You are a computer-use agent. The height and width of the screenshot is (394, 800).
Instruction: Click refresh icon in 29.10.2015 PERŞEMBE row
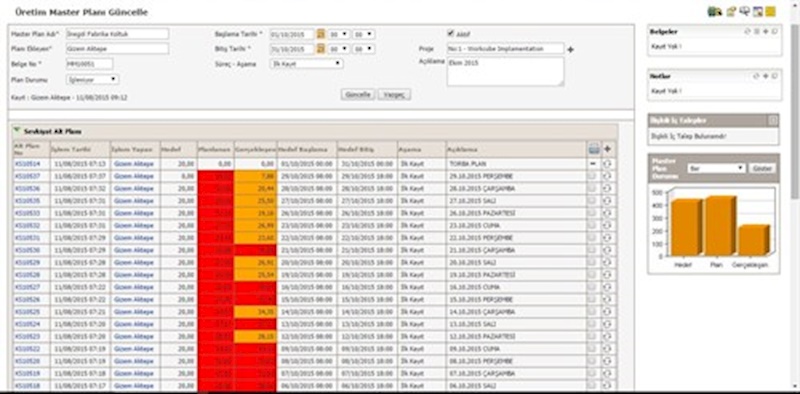[607, 176]
